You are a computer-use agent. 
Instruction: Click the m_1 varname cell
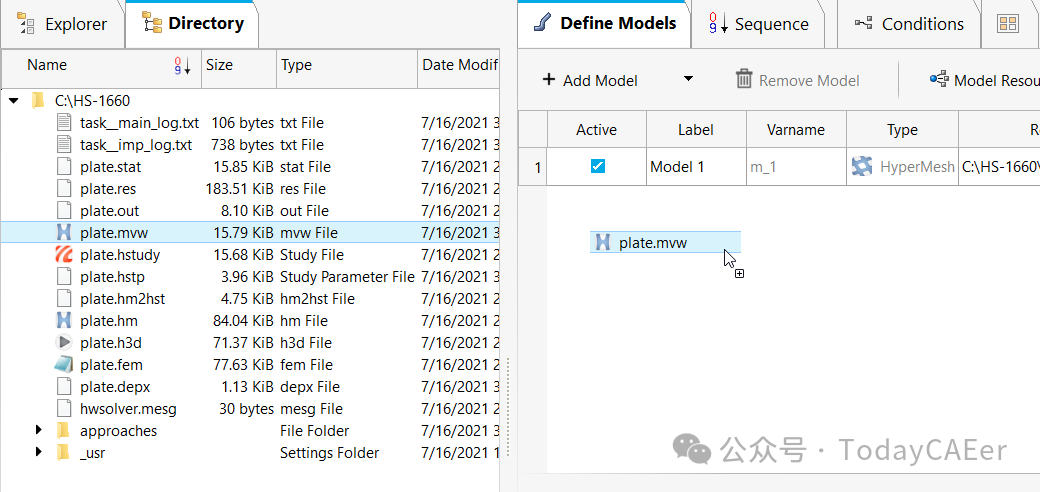[x=796, y=166]
